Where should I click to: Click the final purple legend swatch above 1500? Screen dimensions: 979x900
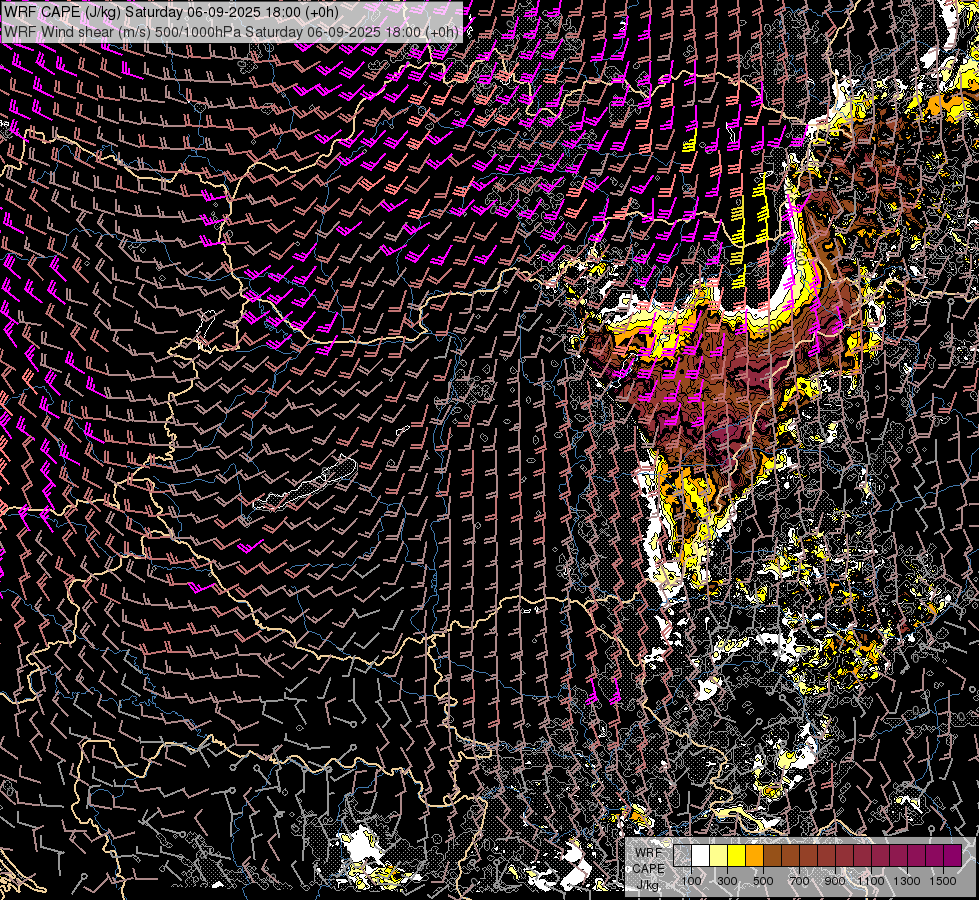(953, 855)
